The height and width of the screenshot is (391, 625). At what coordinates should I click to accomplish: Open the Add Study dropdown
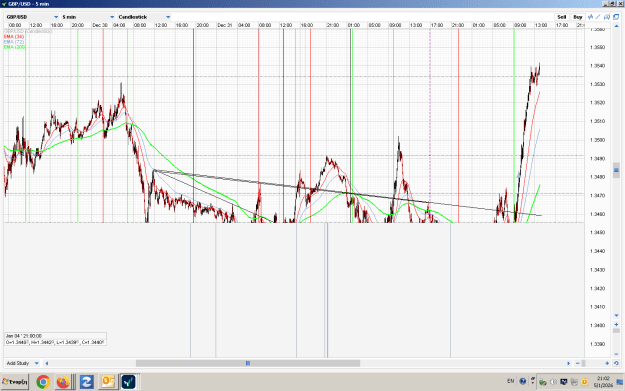point(22,363)
